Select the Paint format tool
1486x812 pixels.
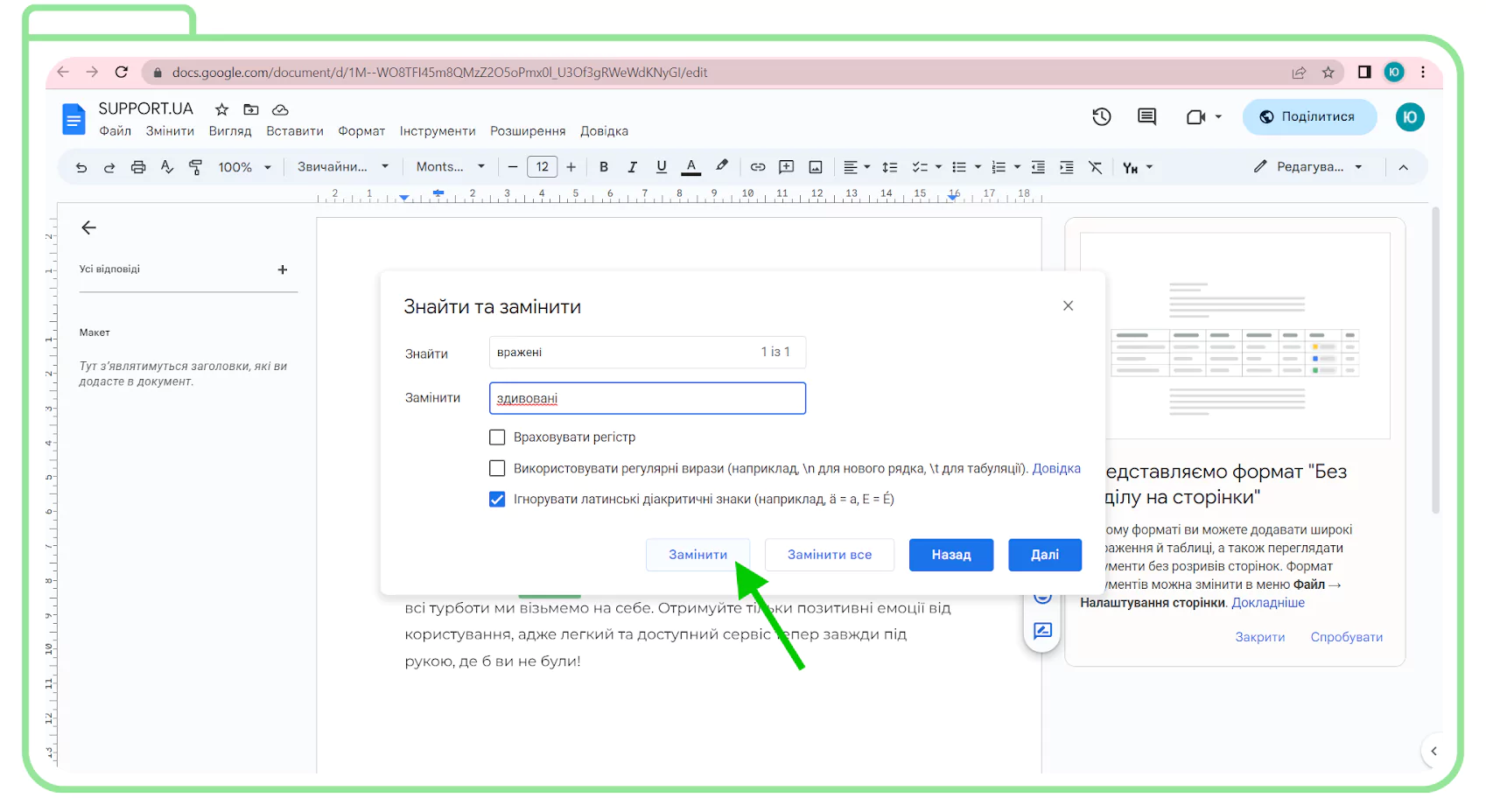[196, 167]
